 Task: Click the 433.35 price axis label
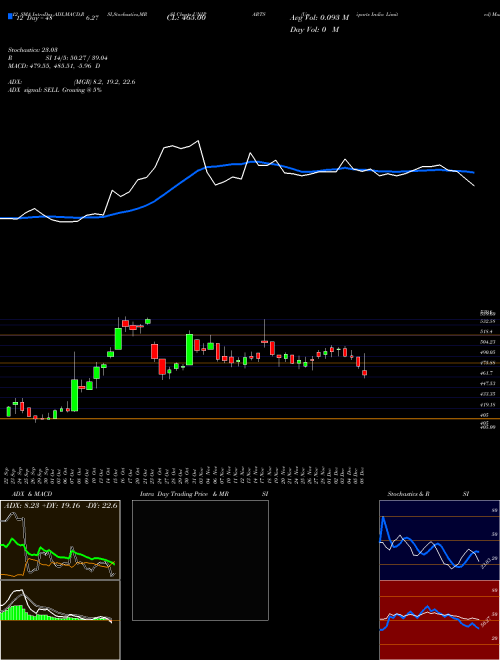487,394
